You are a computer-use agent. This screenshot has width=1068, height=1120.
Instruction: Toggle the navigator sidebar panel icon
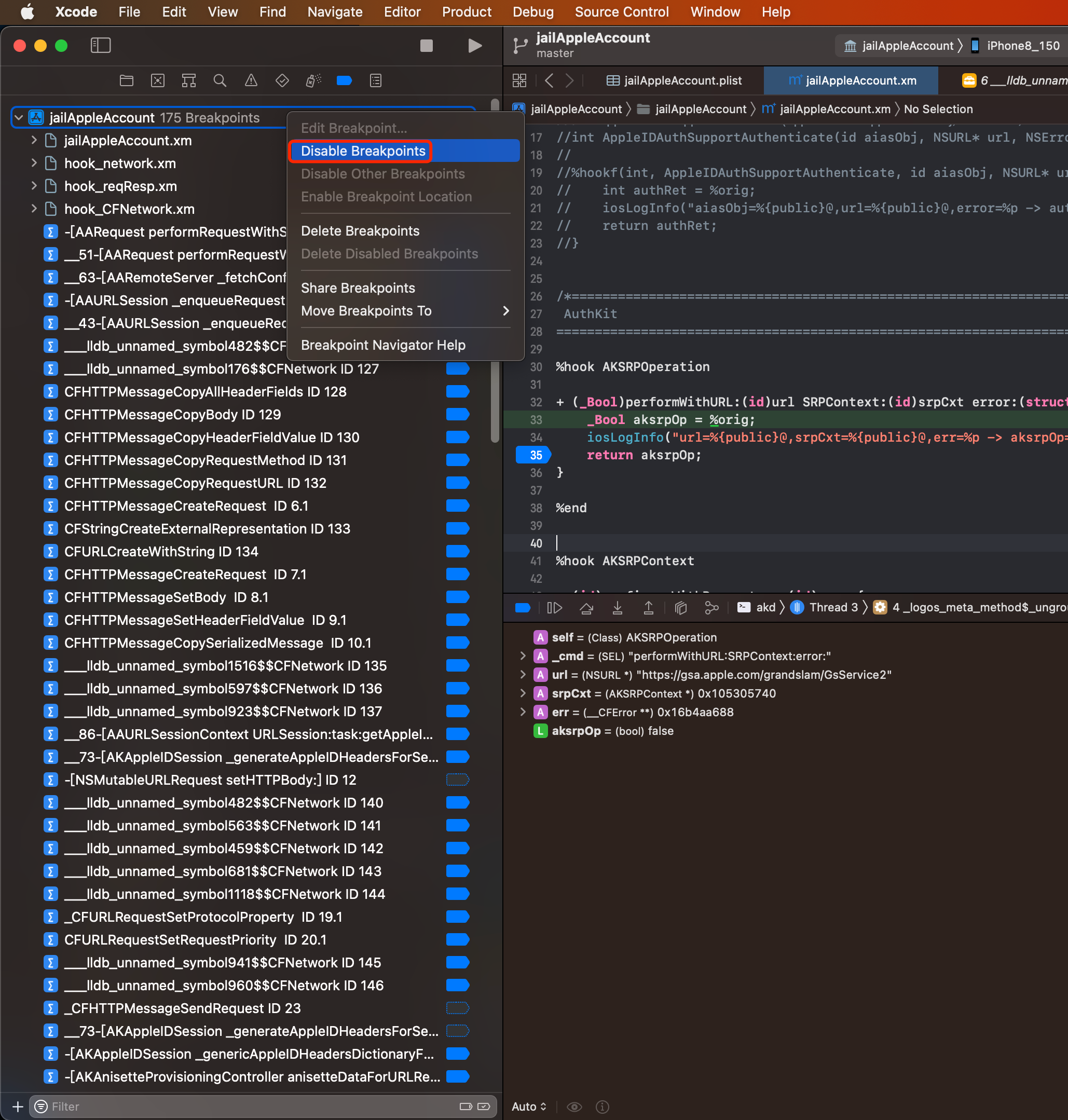pyautogui.click(x=101, y=45)
